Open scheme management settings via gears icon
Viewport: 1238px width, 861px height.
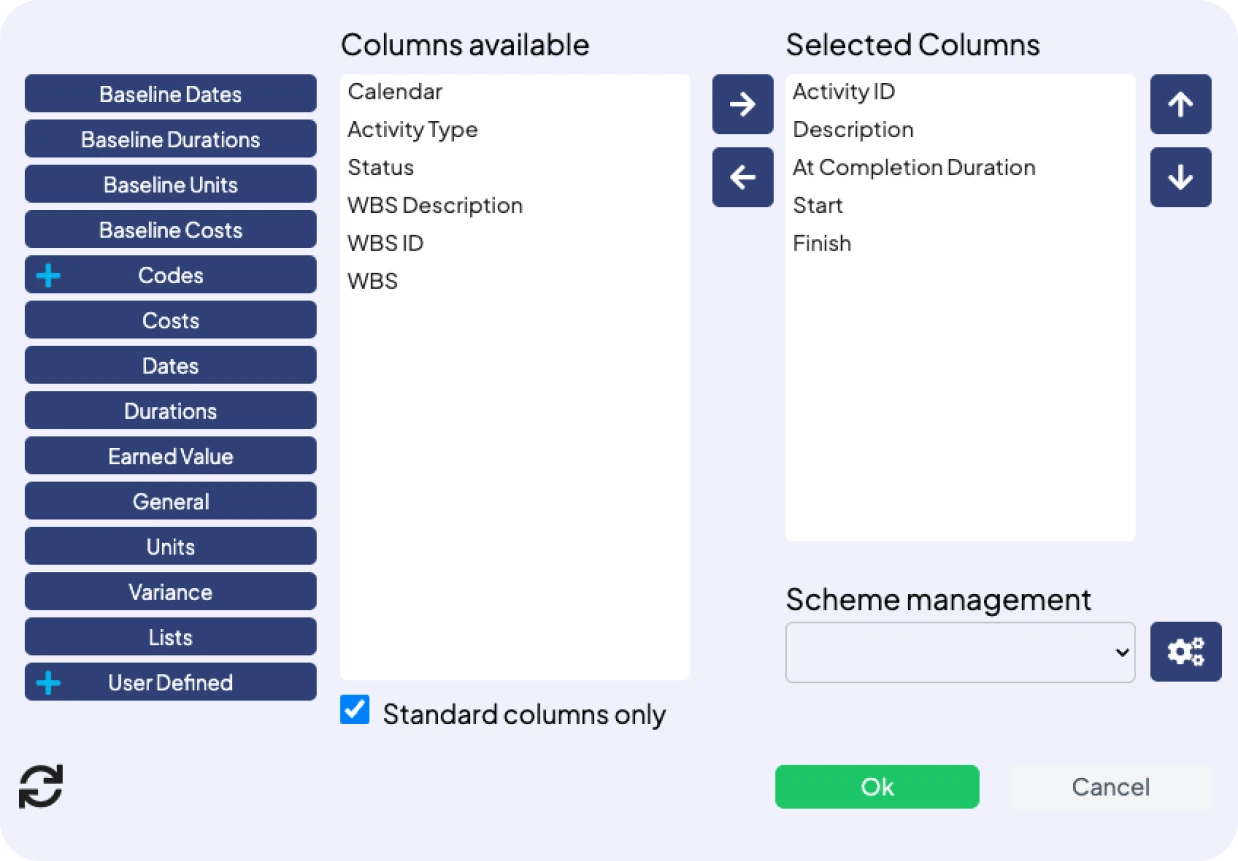[x=1186, y=651]
